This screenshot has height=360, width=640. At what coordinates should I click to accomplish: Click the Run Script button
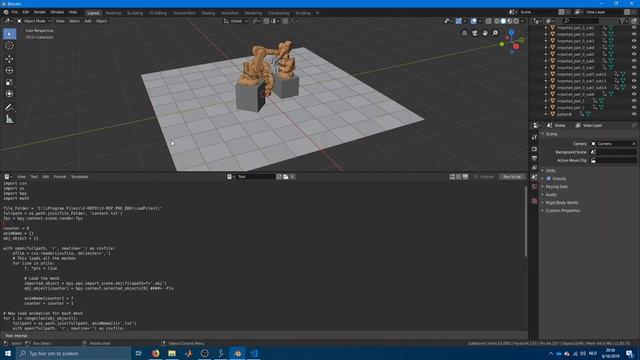(512, 177)
